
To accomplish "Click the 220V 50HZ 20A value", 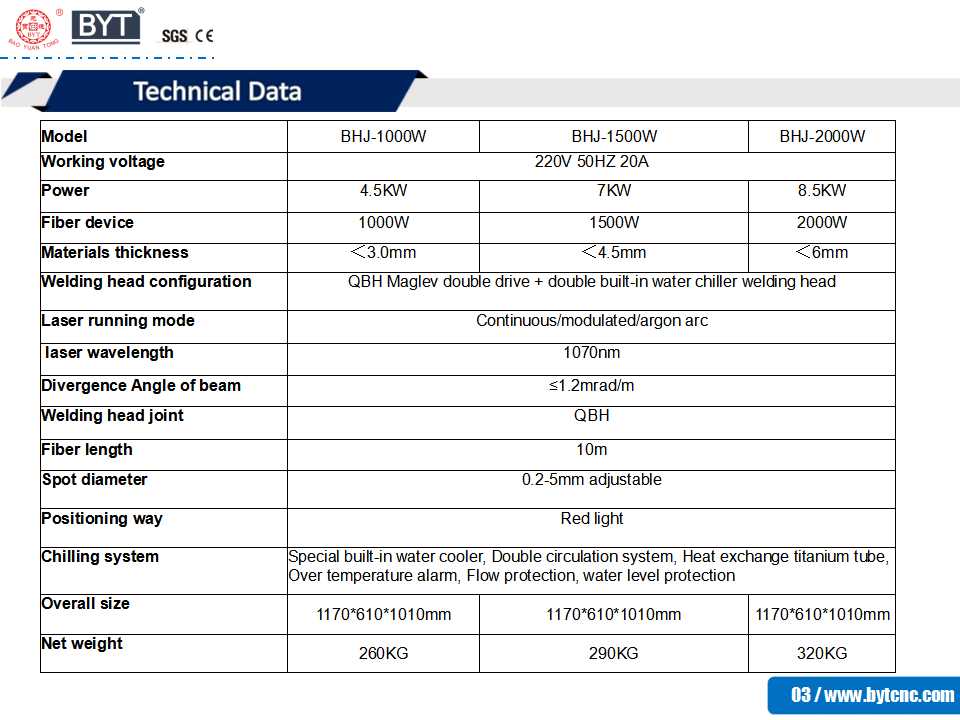I will click(x=591, y=162).
